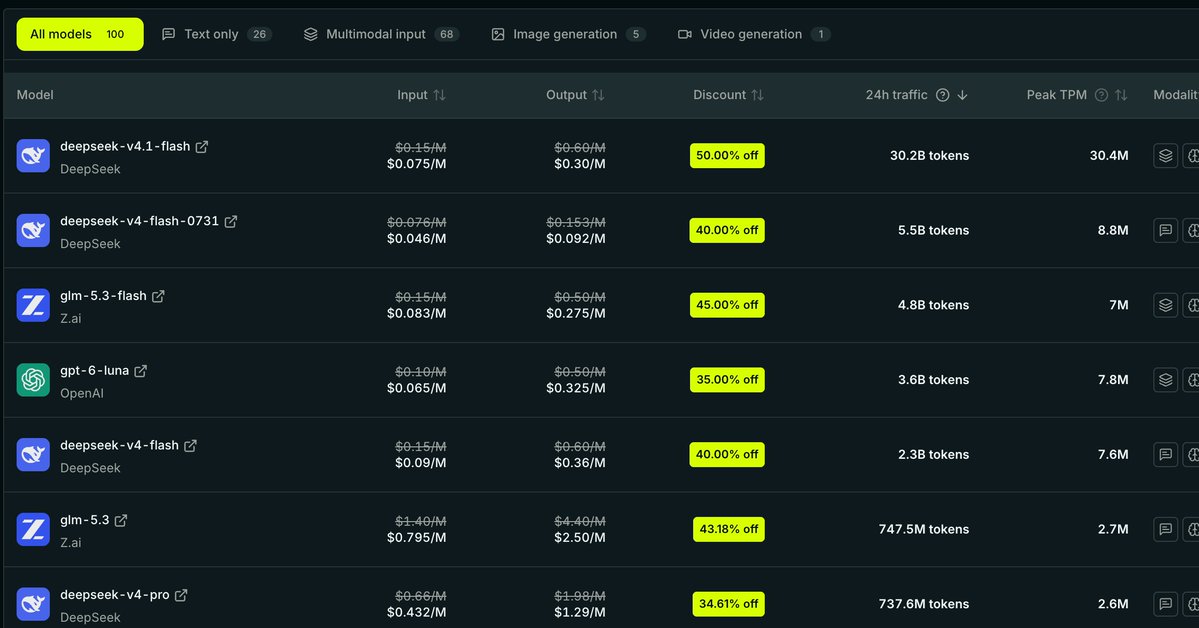This screenshot has width=1199, height=628.
Task: Click the $2.50/M output price
Action: pyautogui.click(x=580, y=538)
